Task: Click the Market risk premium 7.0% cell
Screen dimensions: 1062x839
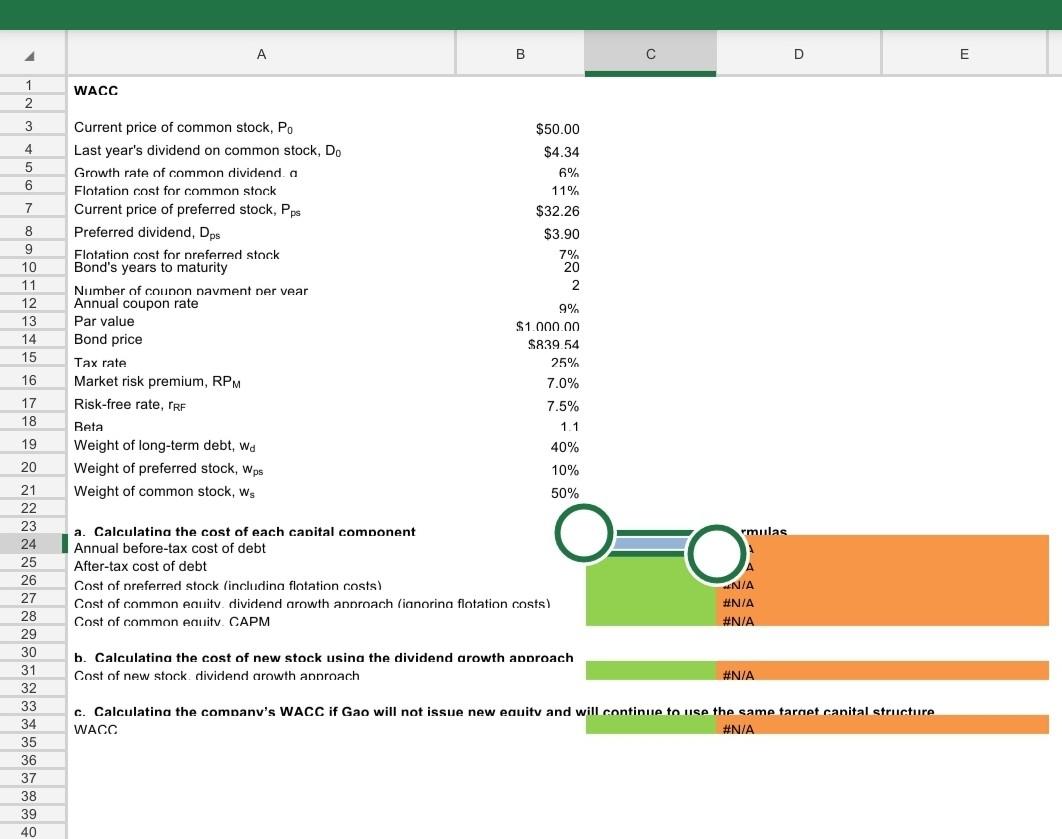Action: click(519, 382)
